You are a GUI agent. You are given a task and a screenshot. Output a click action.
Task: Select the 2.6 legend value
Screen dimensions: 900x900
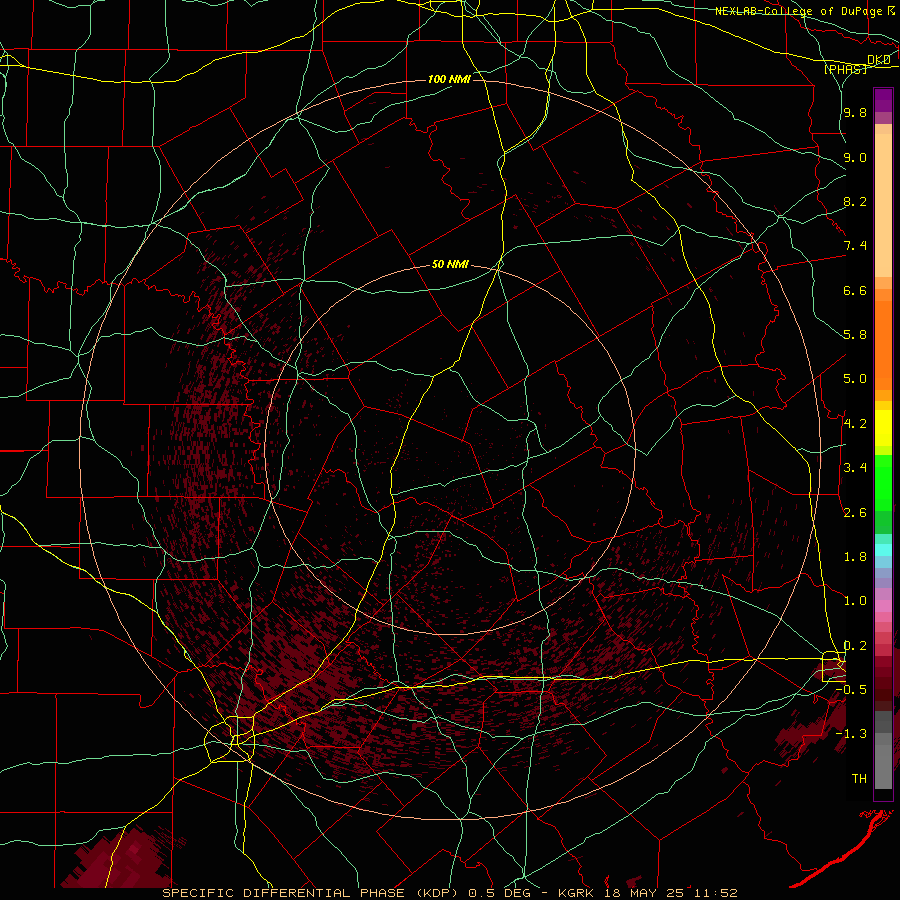(855, 513)
